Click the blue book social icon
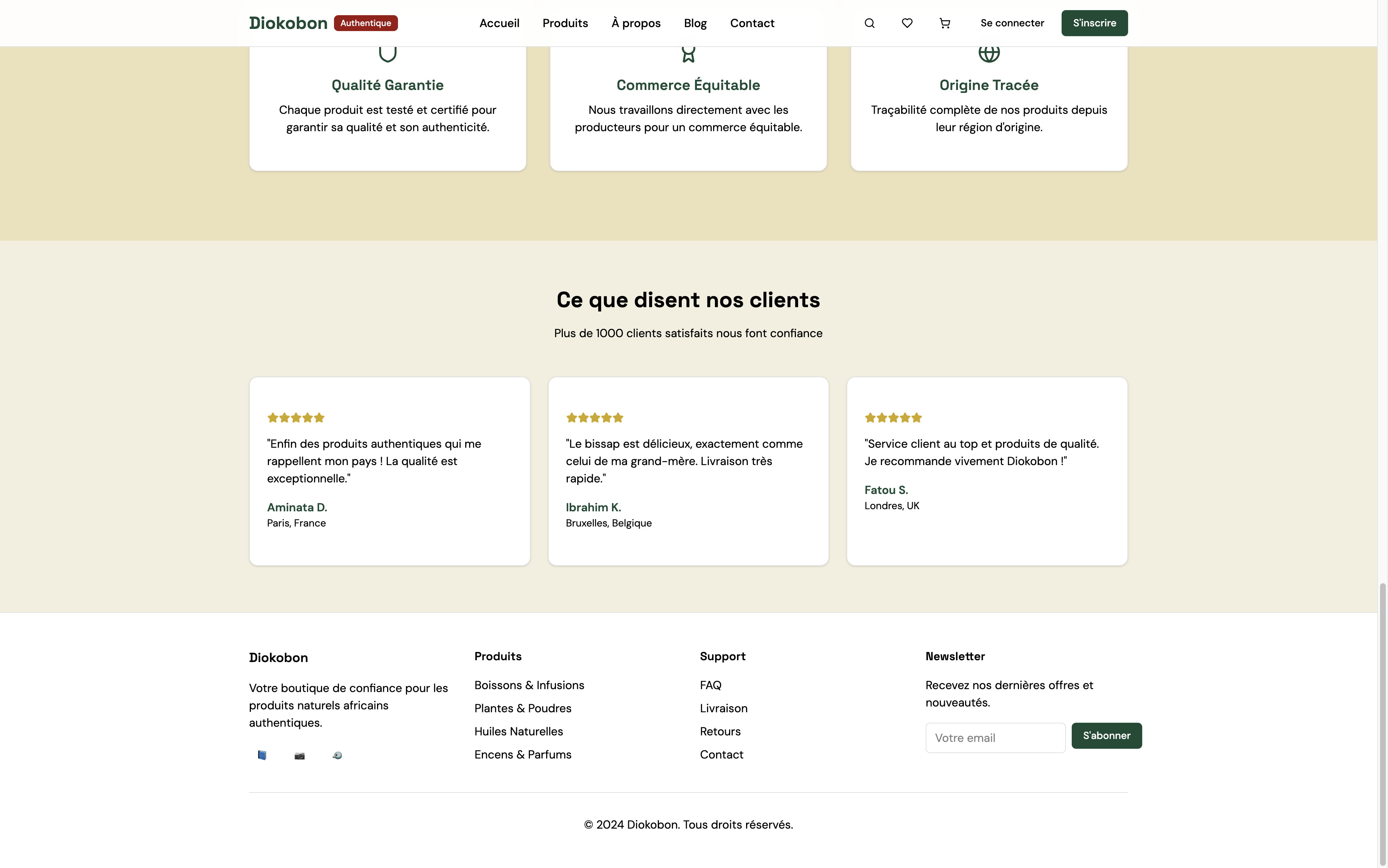Screen dimensions: 1388x868 click(262, 755)
